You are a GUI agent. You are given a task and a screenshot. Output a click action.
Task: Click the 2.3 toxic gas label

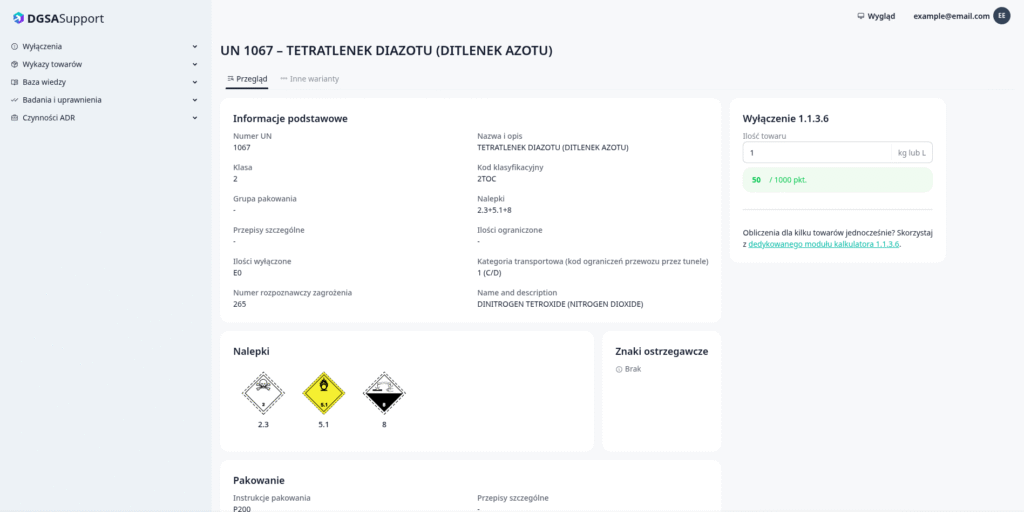tap(263, 393)
